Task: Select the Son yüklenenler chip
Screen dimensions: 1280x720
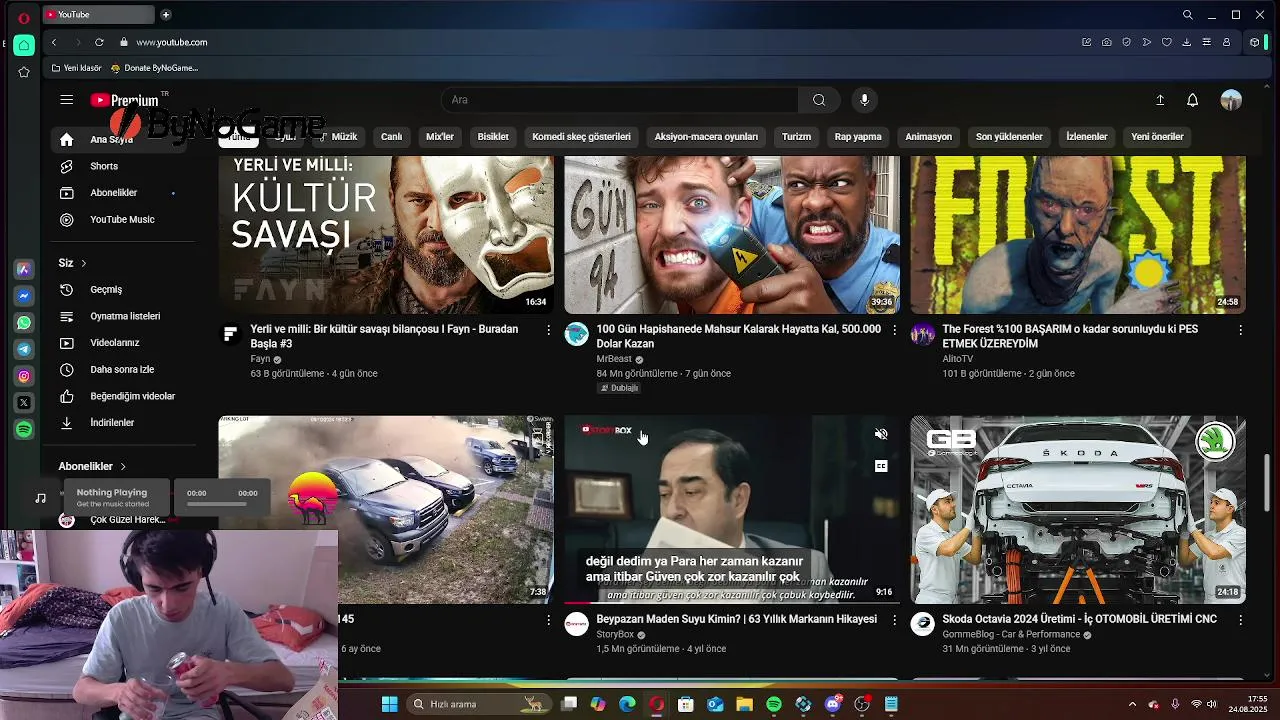Action: (1009, 137)
